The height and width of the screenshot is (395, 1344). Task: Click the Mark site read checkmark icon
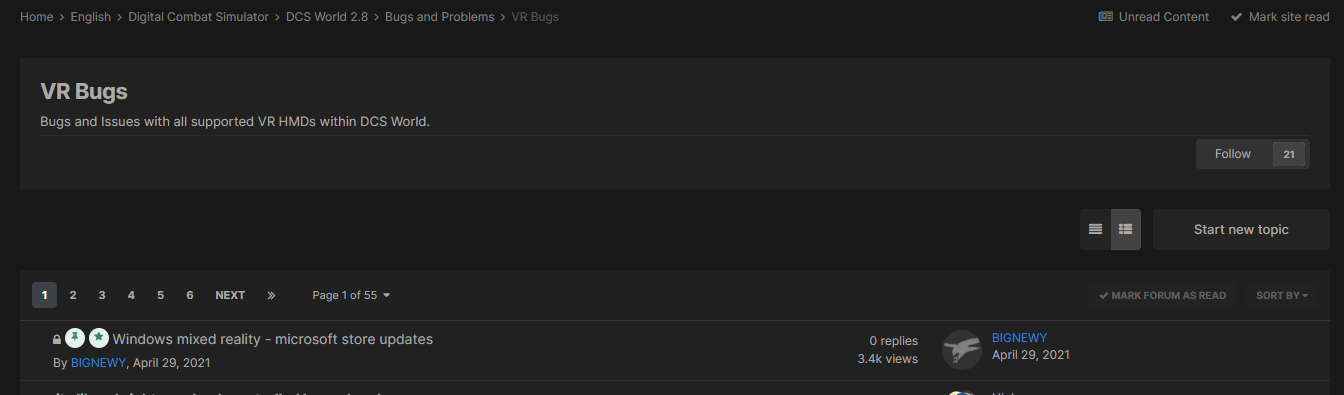(1236, 17)
